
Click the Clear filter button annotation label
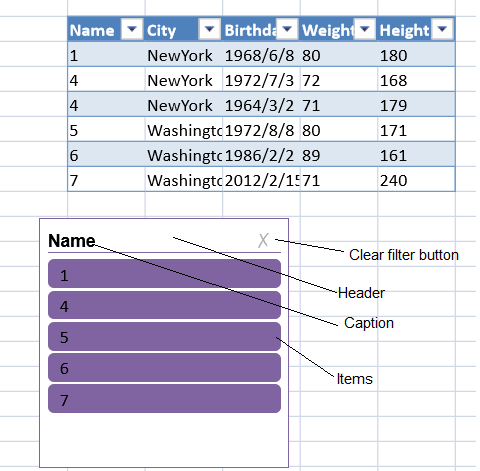[x=404, y=255]
